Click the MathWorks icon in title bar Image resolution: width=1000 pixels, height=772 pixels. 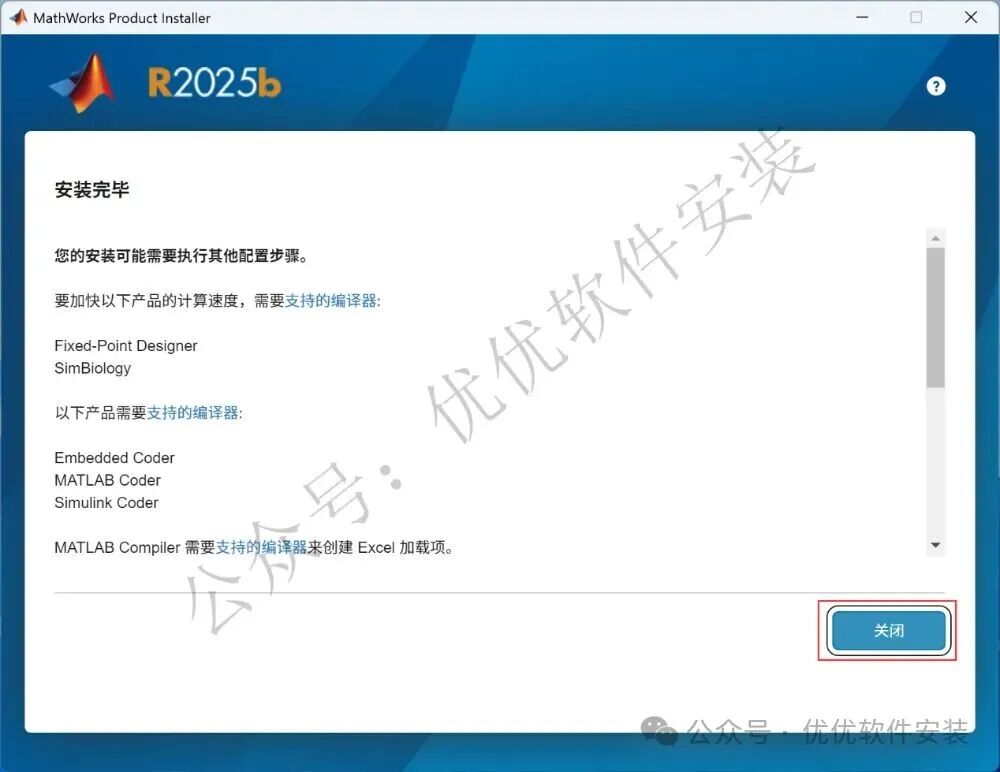click(x=18, y=17)
